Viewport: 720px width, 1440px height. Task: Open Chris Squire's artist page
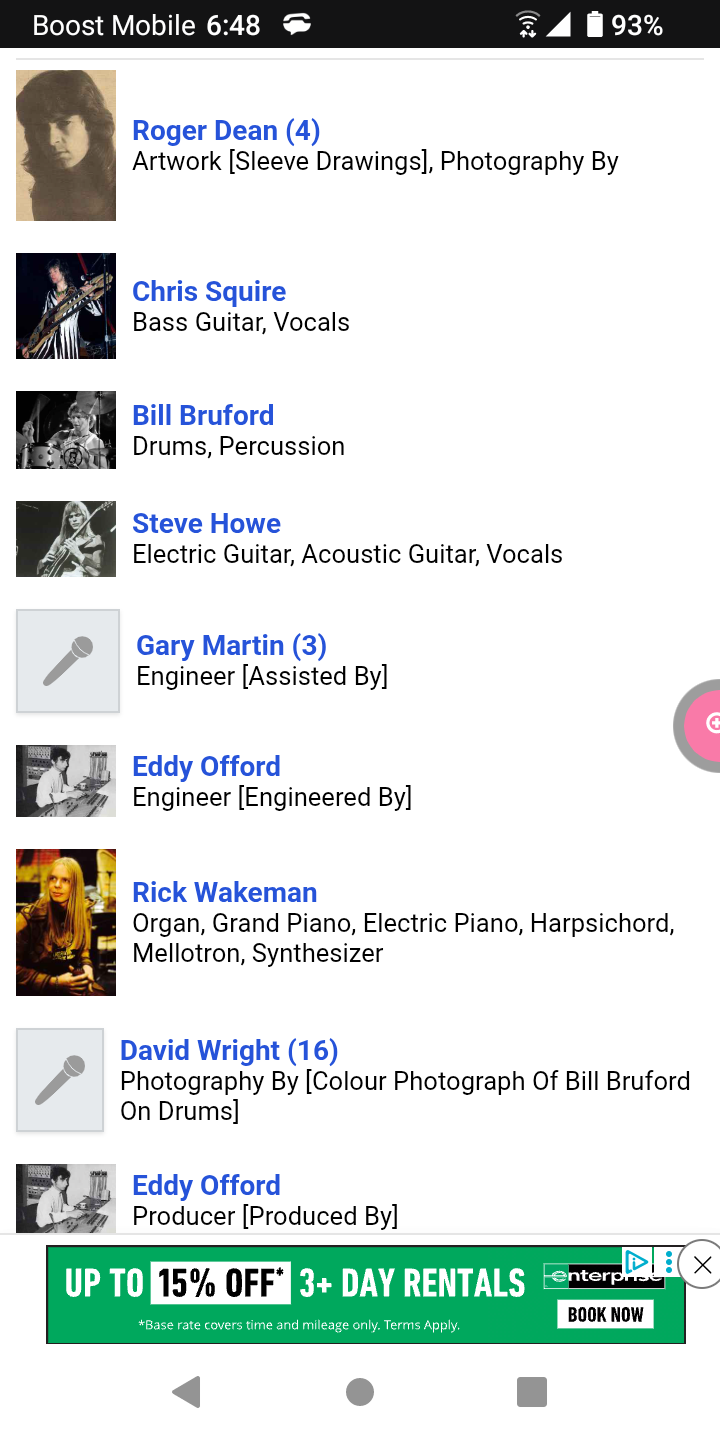(209, 291)
